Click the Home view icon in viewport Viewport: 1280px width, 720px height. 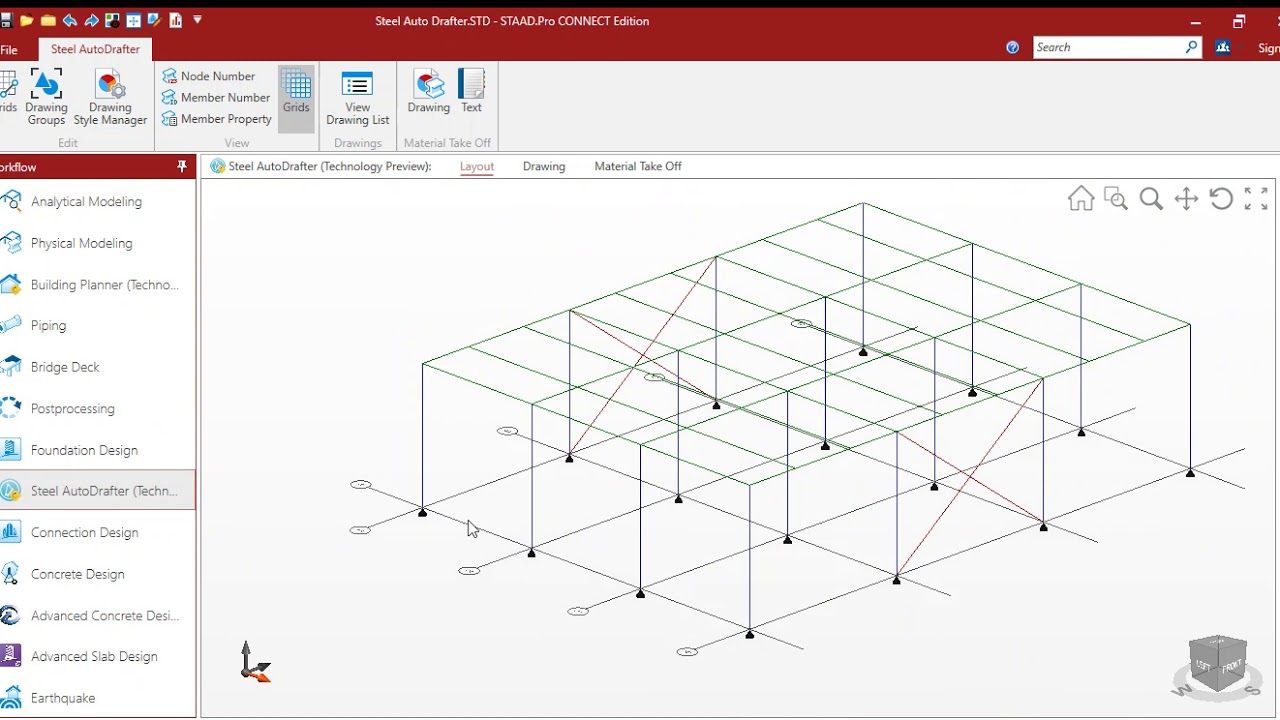(1081, 199)
